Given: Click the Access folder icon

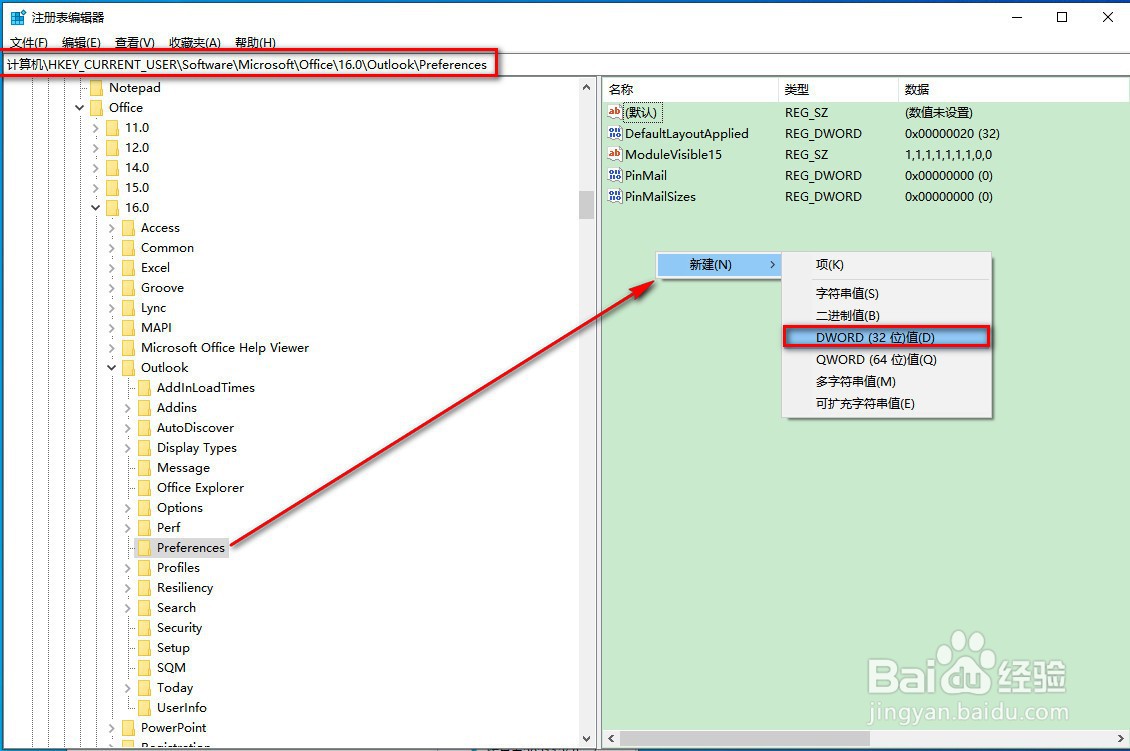Looking at the screenshot, I should point(128,228).
